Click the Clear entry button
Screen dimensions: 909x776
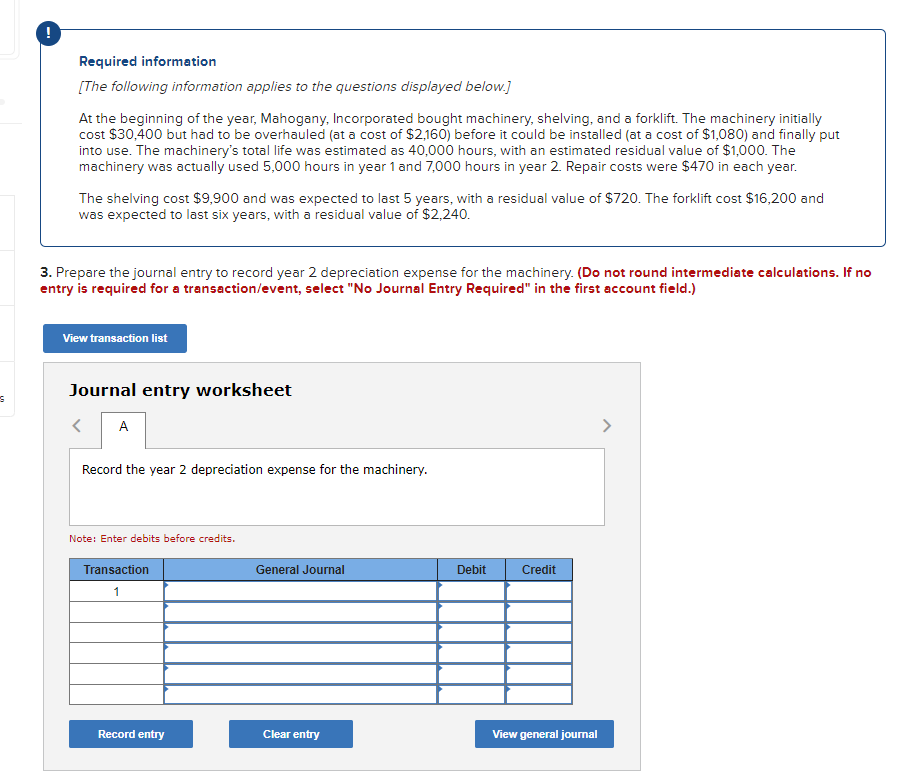291,734
